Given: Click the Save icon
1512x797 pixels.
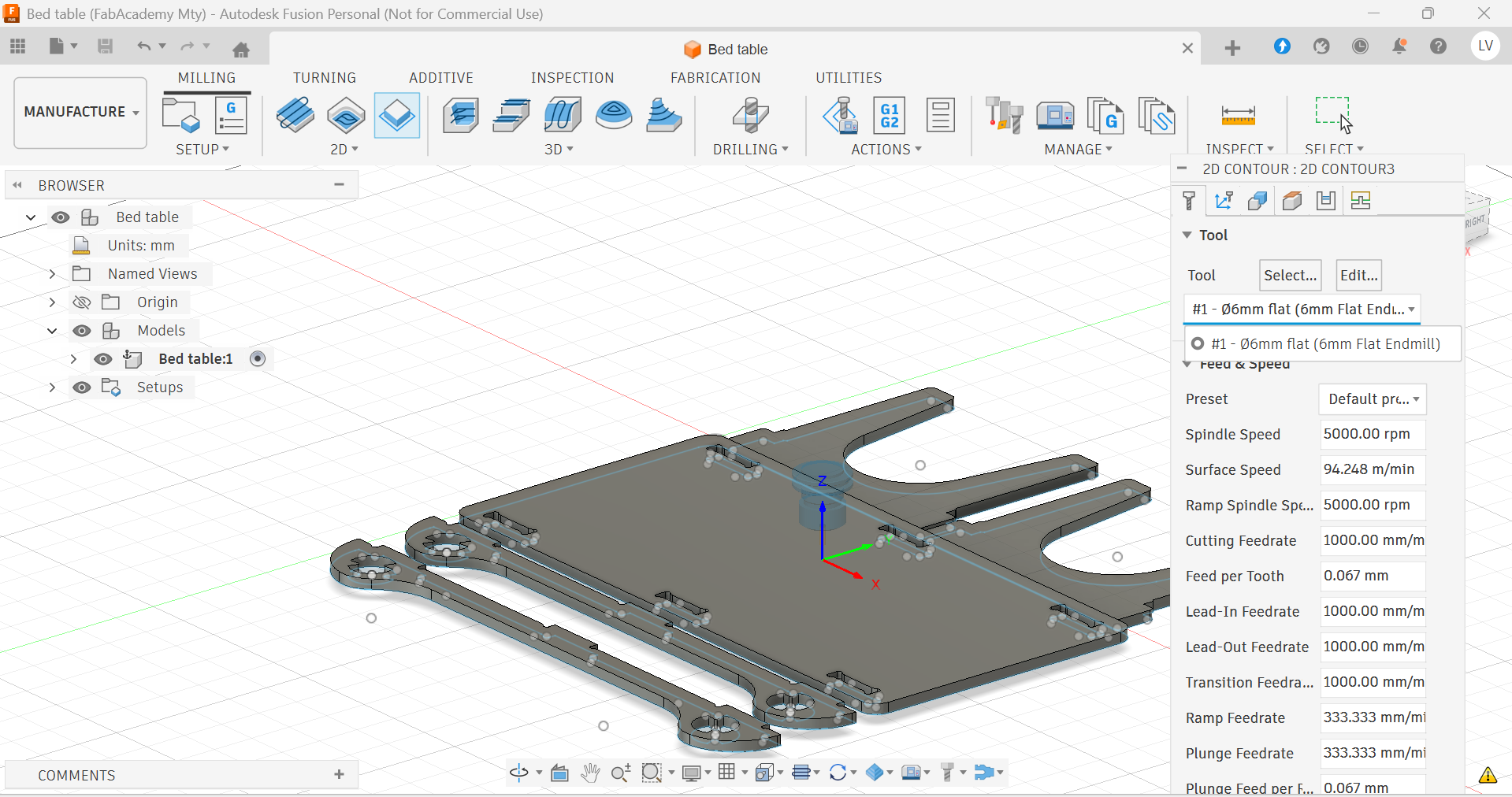Looking at the screenshot, I should pos(105,46).
